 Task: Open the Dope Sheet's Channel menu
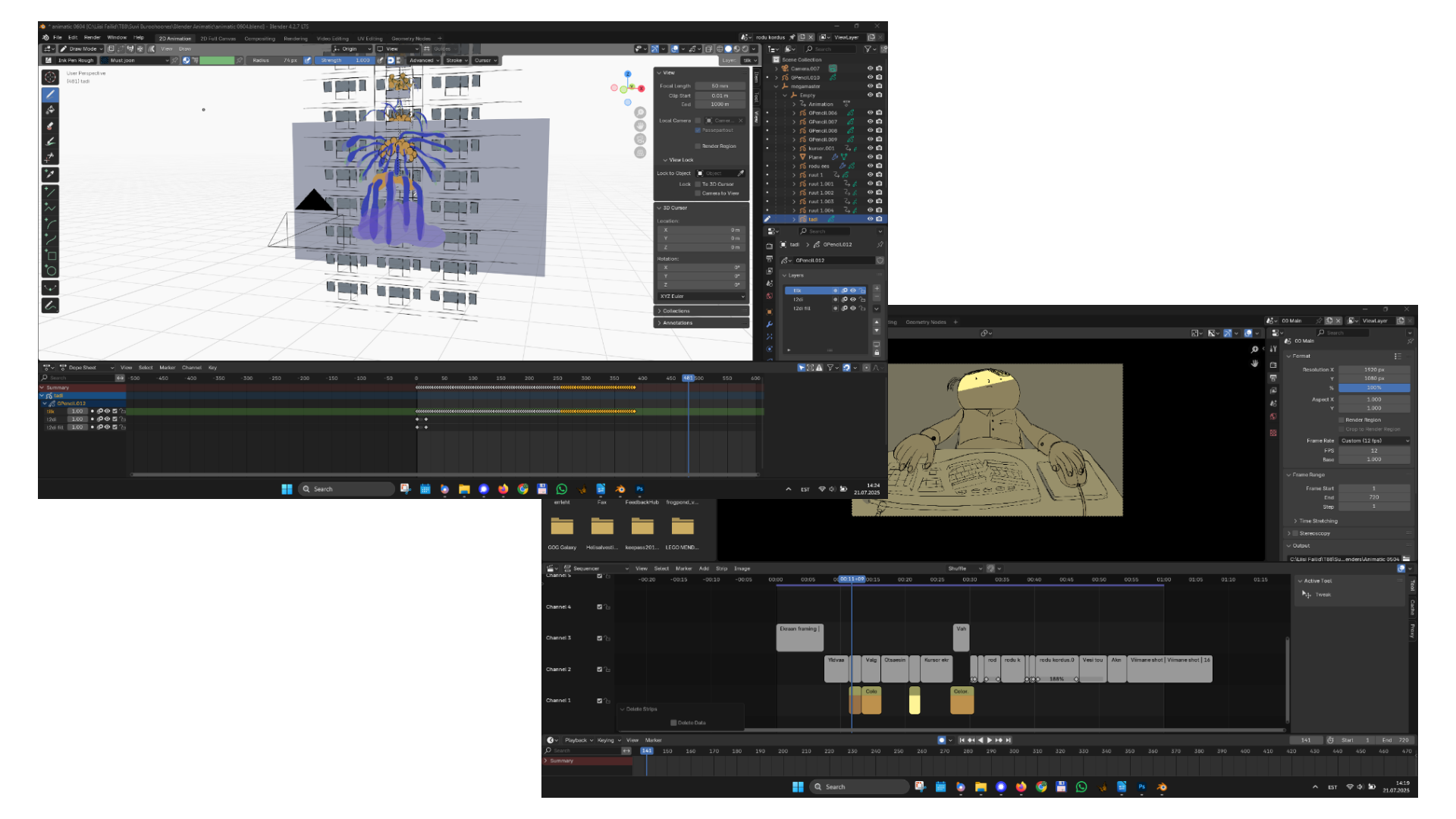click(x=192, y=368)
